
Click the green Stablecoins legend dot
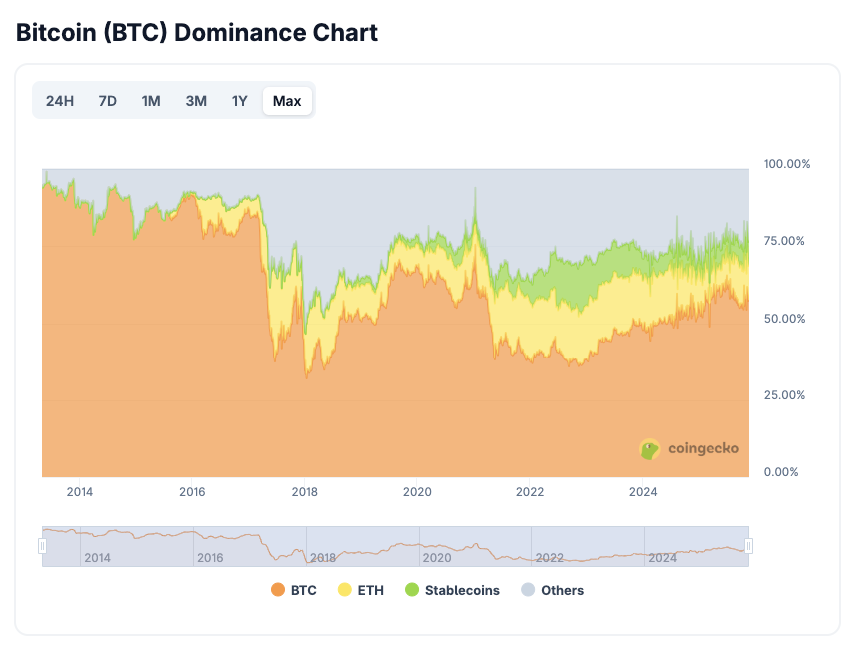pyautogui.click(x=412, y=591)
